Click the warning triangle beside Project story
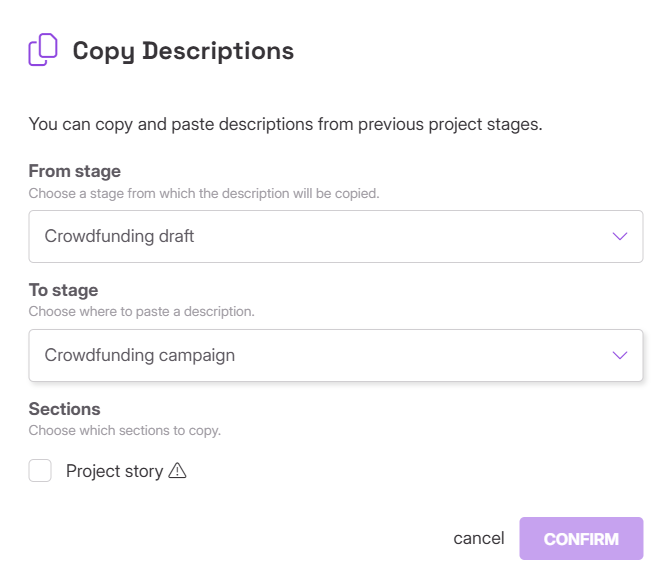The image size is (671, 580). pyautogui.click(x=178, y=471)
